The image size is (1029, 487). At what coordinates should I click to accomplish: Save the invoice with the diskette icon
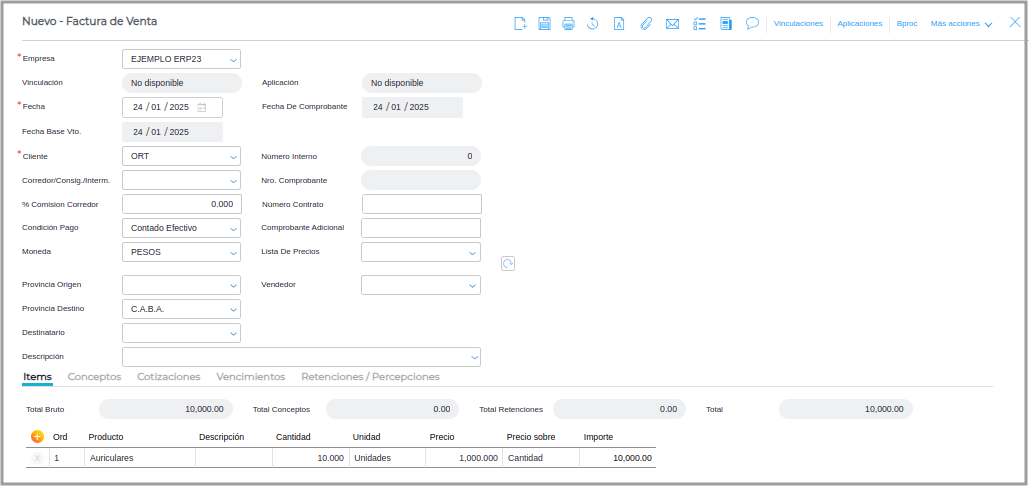[x=545, y=23]
